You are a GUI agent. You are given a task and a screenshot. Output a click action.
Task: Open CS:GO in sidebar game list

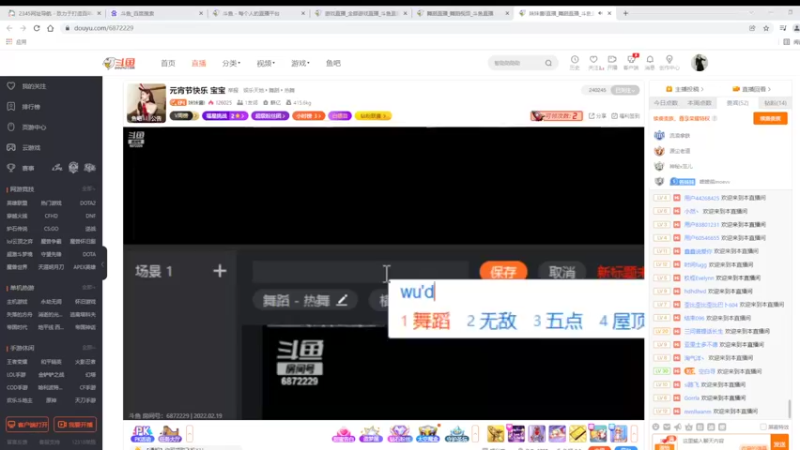click(x=51, y=229)
